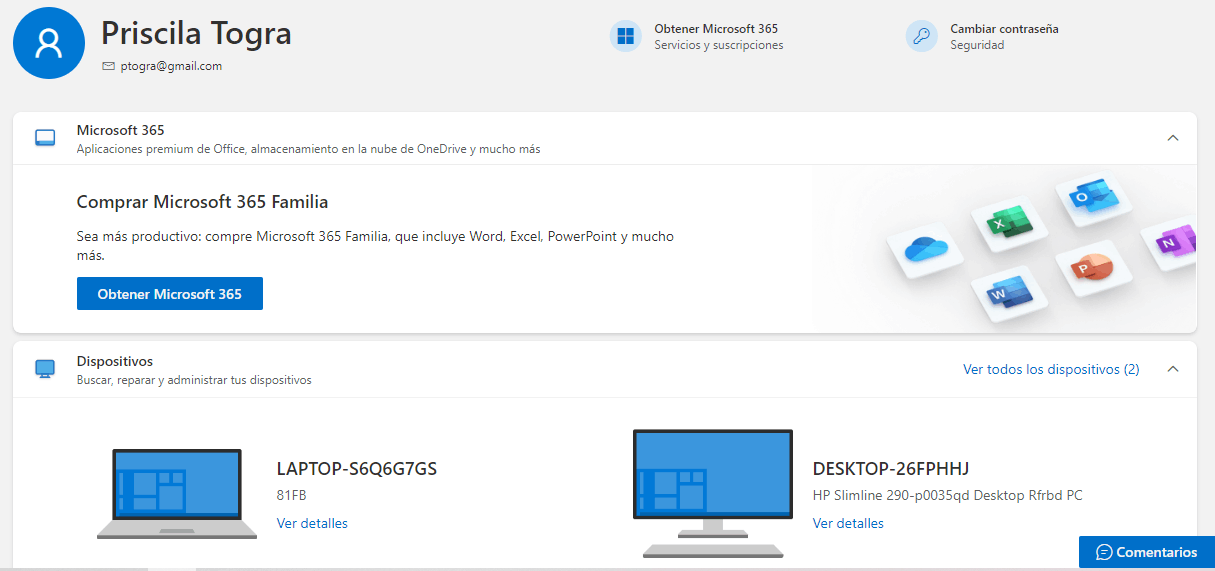Click the laptop icon in Microsoft 365 header

[x=45, y=138]
